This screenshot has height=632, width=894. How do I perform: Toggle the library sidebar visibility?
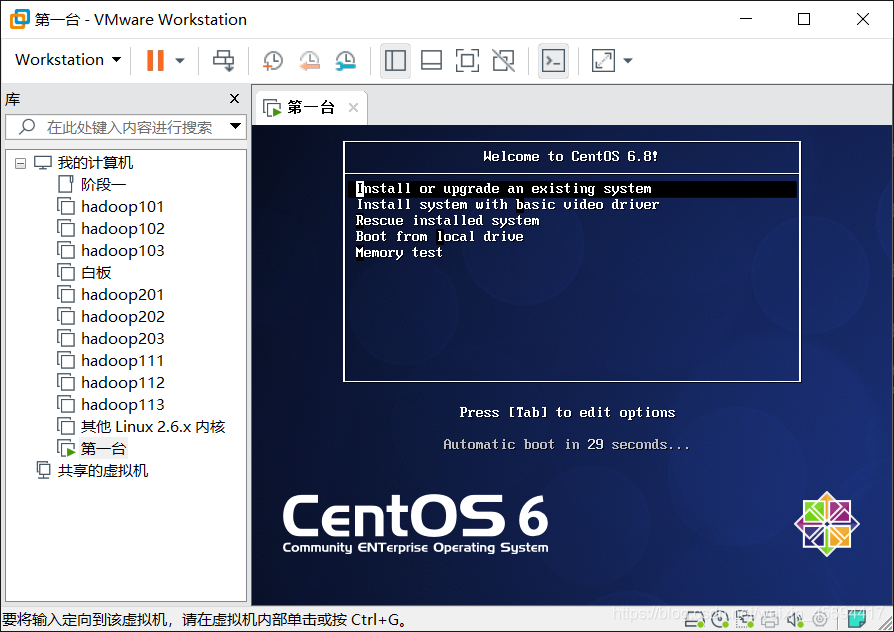click(x=395, y=60)
